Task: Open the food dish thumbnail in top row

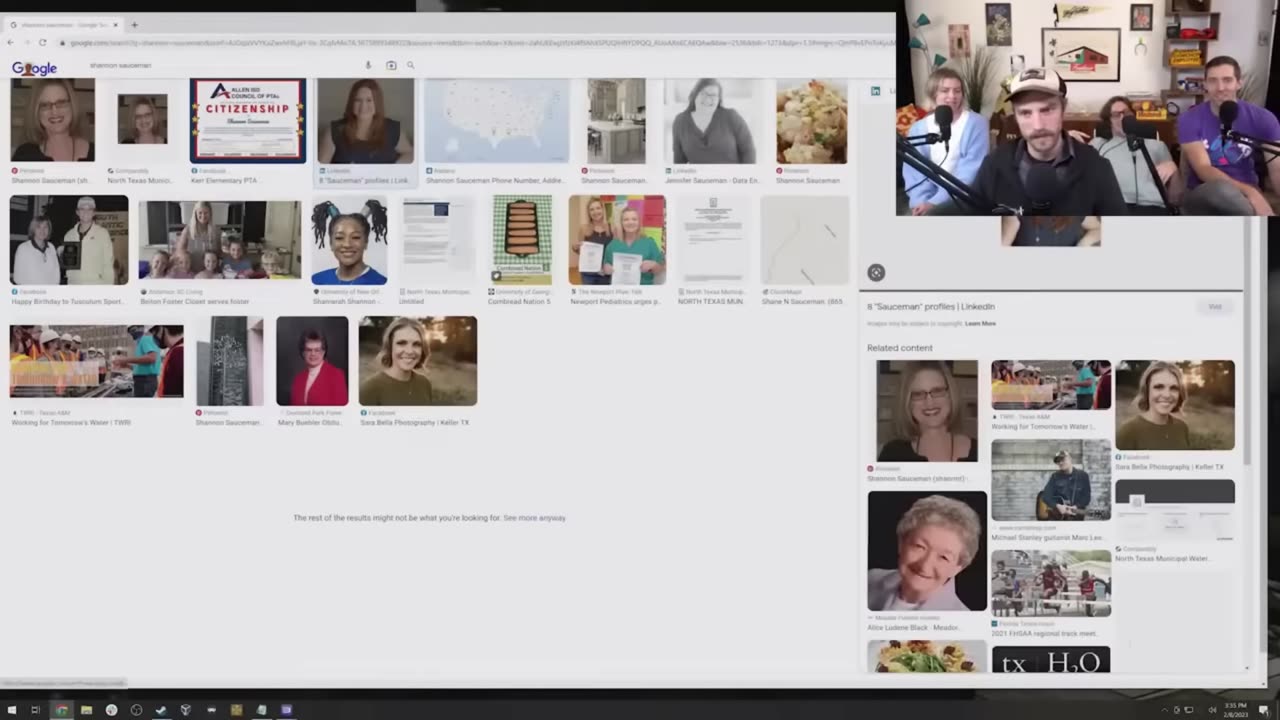Action: point(811,121)
